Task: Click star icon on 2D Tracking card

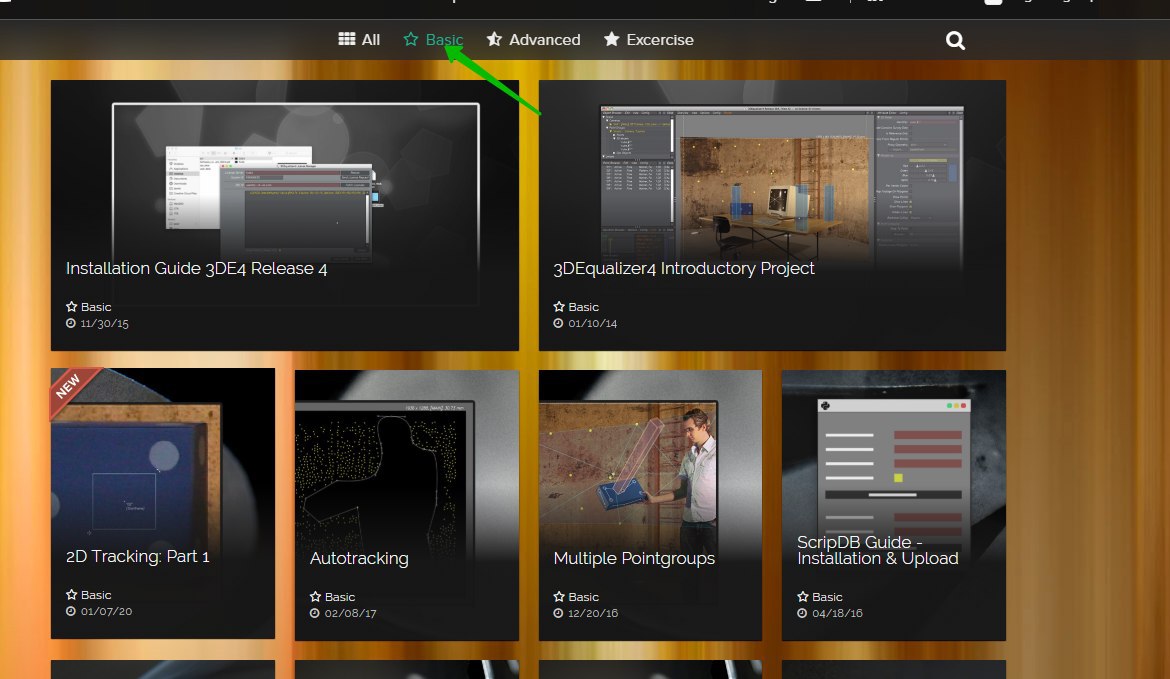Action: (72, 595)
